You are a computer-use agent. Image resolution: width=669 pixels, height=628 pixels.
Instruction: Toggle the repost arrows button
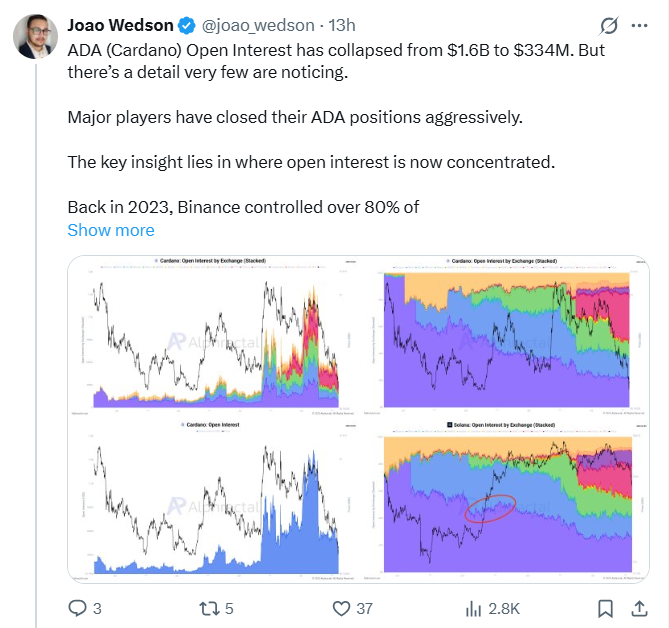tap(209, 607)
